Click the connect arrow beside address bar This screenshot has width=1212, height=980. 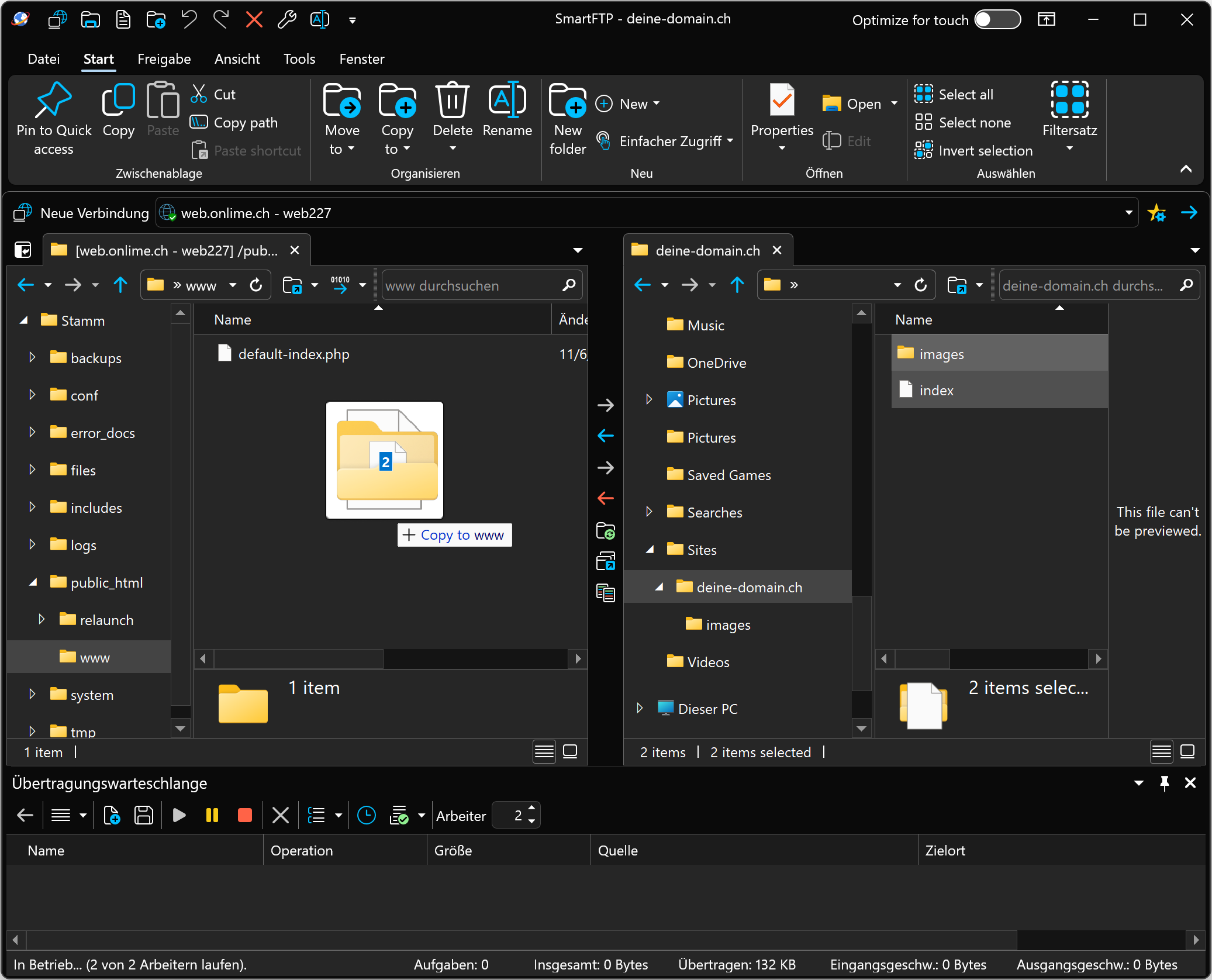pyautogui.click(x=1189, y=213)
